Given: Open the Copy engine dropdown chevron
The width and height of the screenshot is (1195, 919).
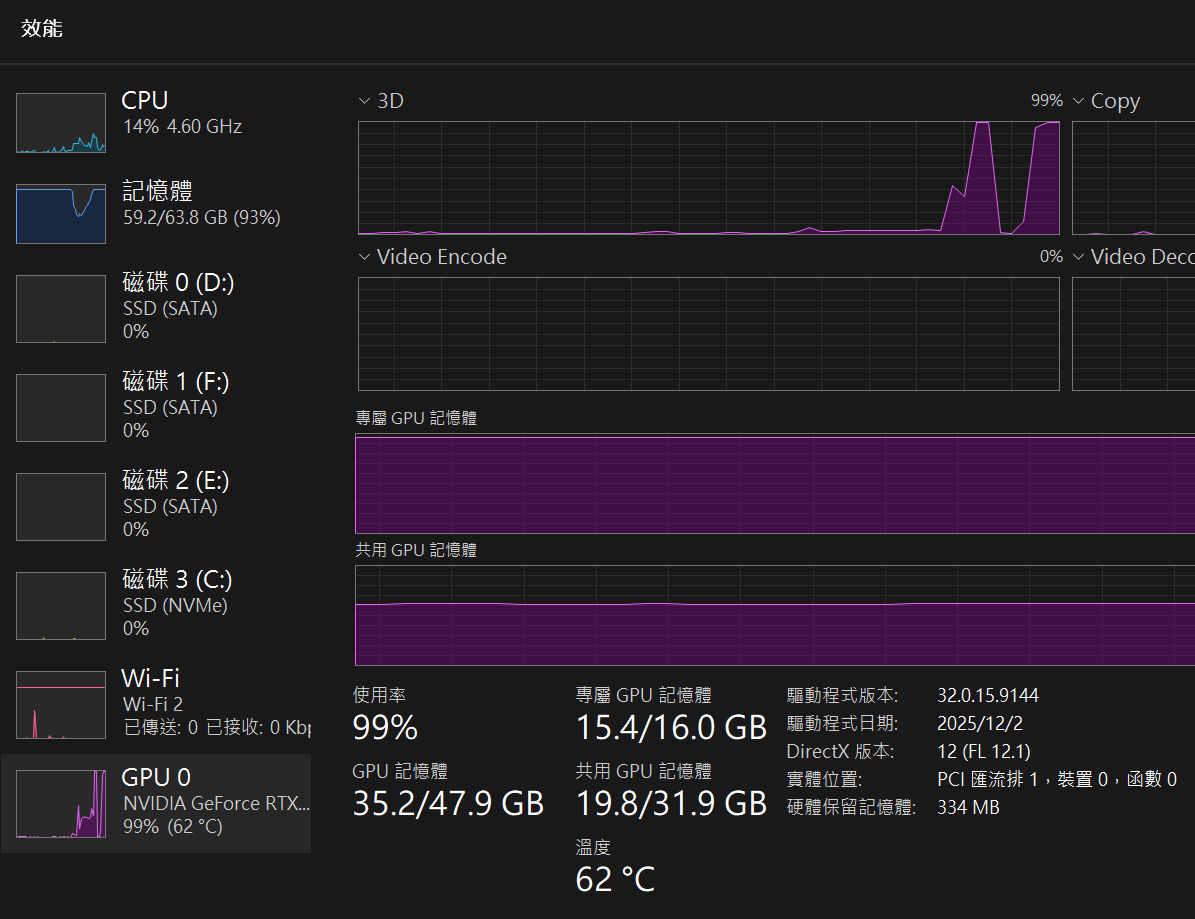Looking at the screenshot, I should click(x=1078, y=101).
